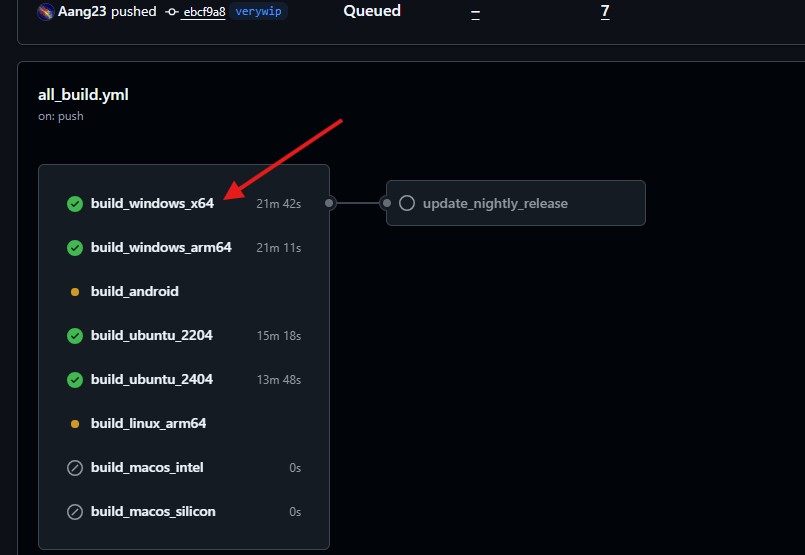805x555 pixels.
Task: Click the skipped icon beside build_macos_silicon
Action: tap(75, 512)
